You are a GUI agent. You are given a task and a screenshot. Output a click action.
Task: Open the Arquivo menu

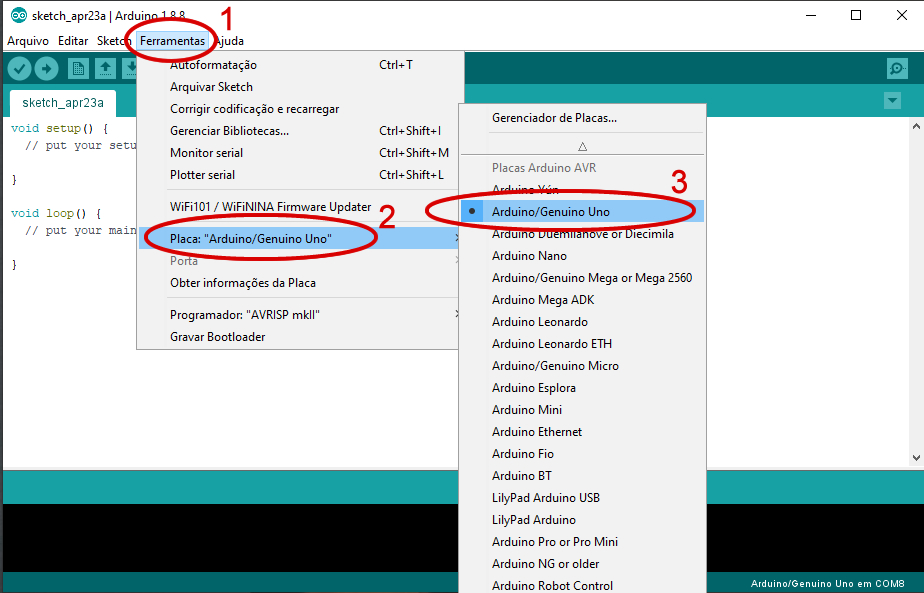[x=28, y=41]
